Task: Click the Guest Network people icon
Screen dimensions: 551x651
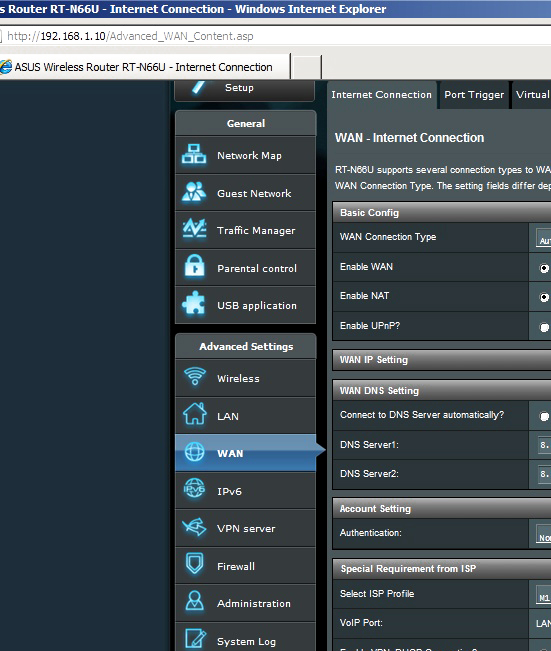Action: click(194, 192)
